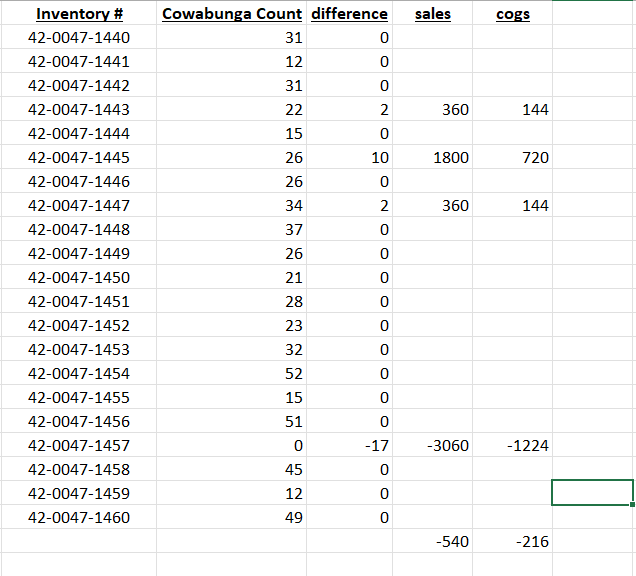
Task: Click inventory cell 42-0047-1450
Action: [79, 277]
